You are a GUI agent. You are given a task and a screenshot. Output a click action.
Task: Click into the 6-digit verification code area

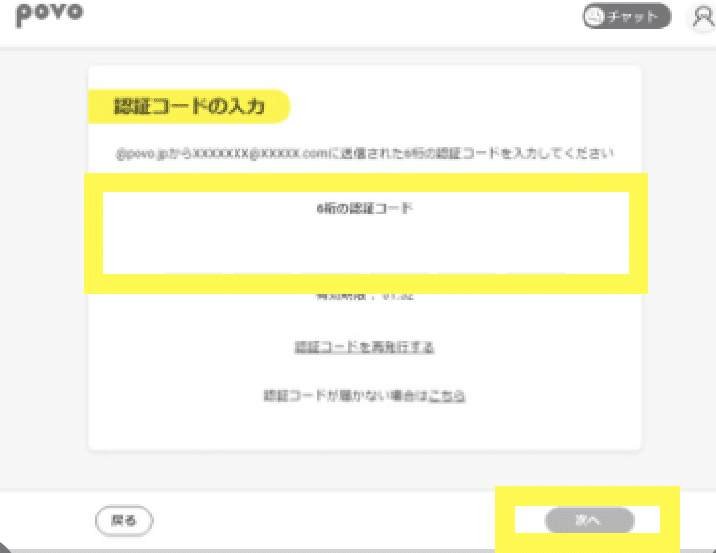click(x=366, y=233)
